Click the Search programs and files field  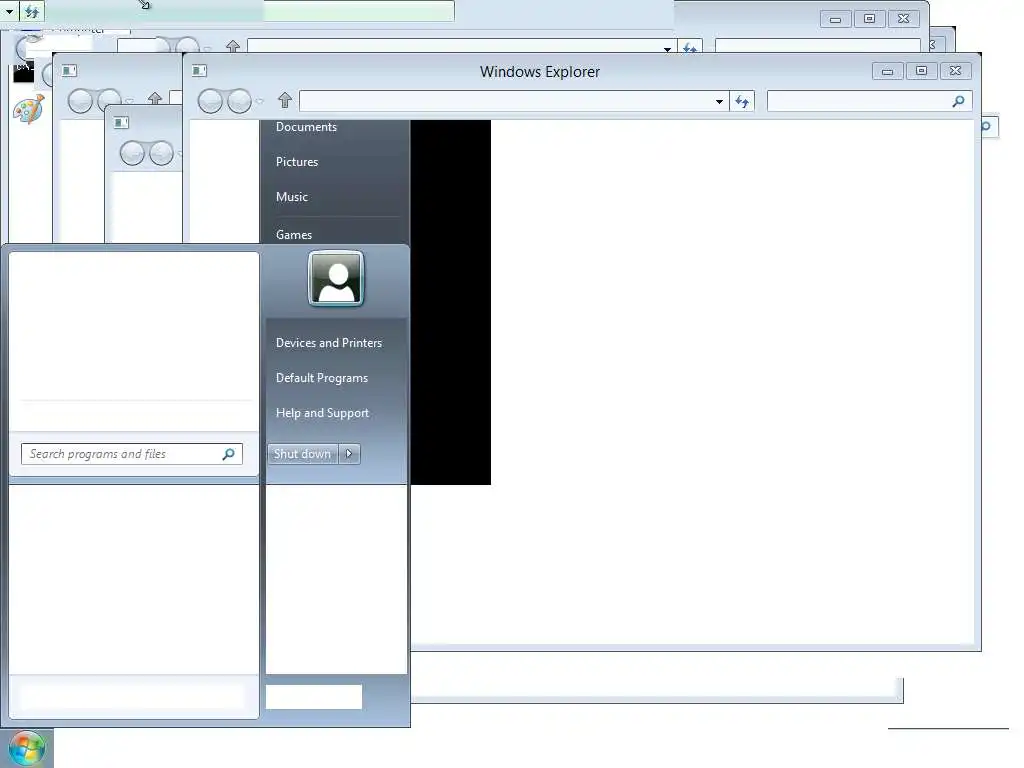pos(131,454)
